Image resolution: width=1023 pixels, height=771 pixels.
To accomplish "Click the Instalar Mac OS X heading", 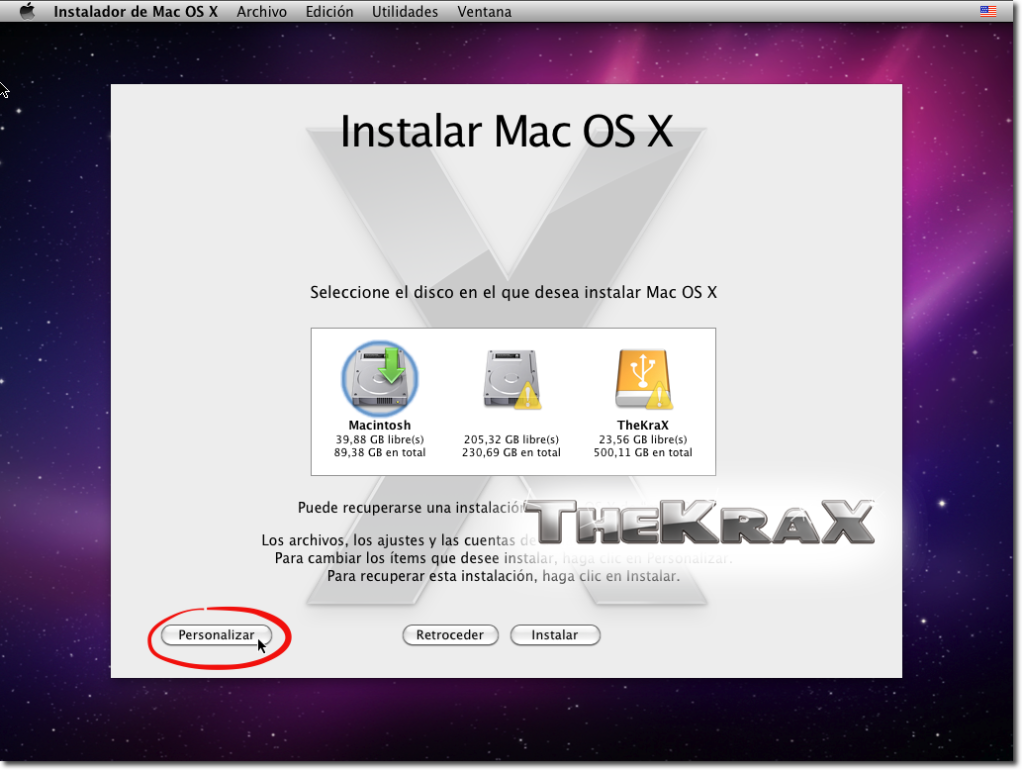I will pyautogui.click(x=506, y=132).
